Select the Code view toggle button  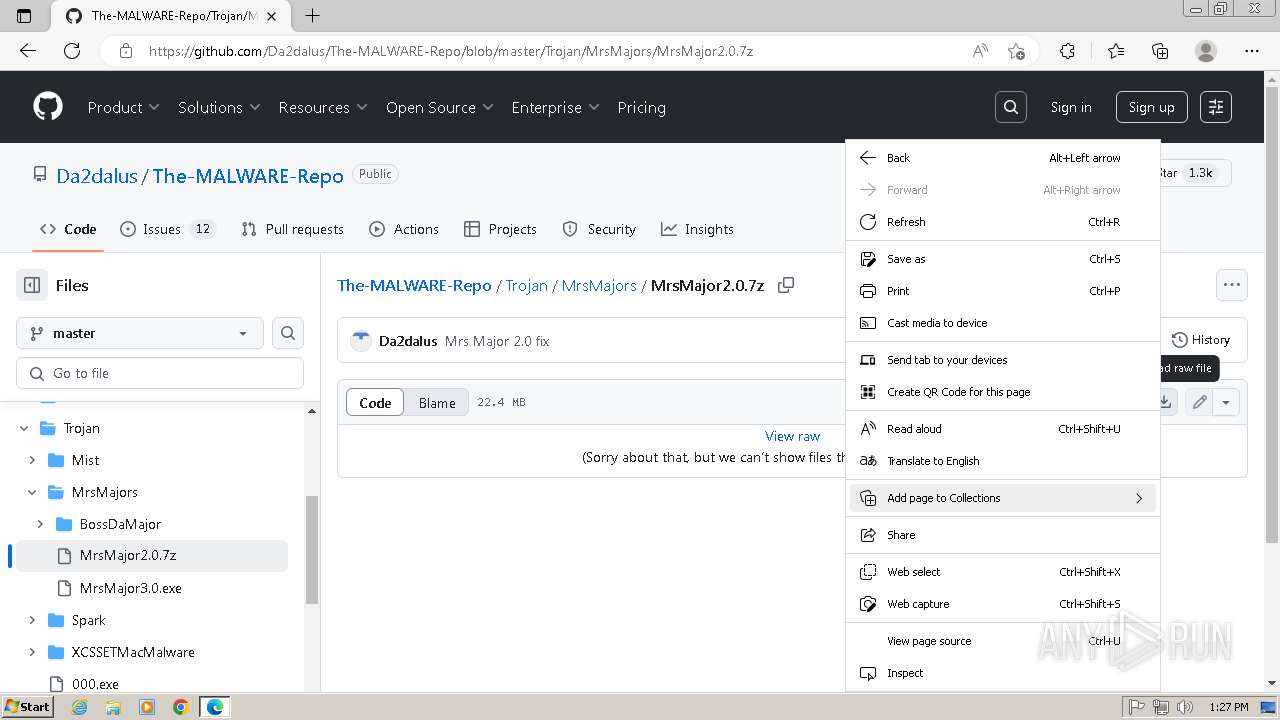click(x=375, y=402)
